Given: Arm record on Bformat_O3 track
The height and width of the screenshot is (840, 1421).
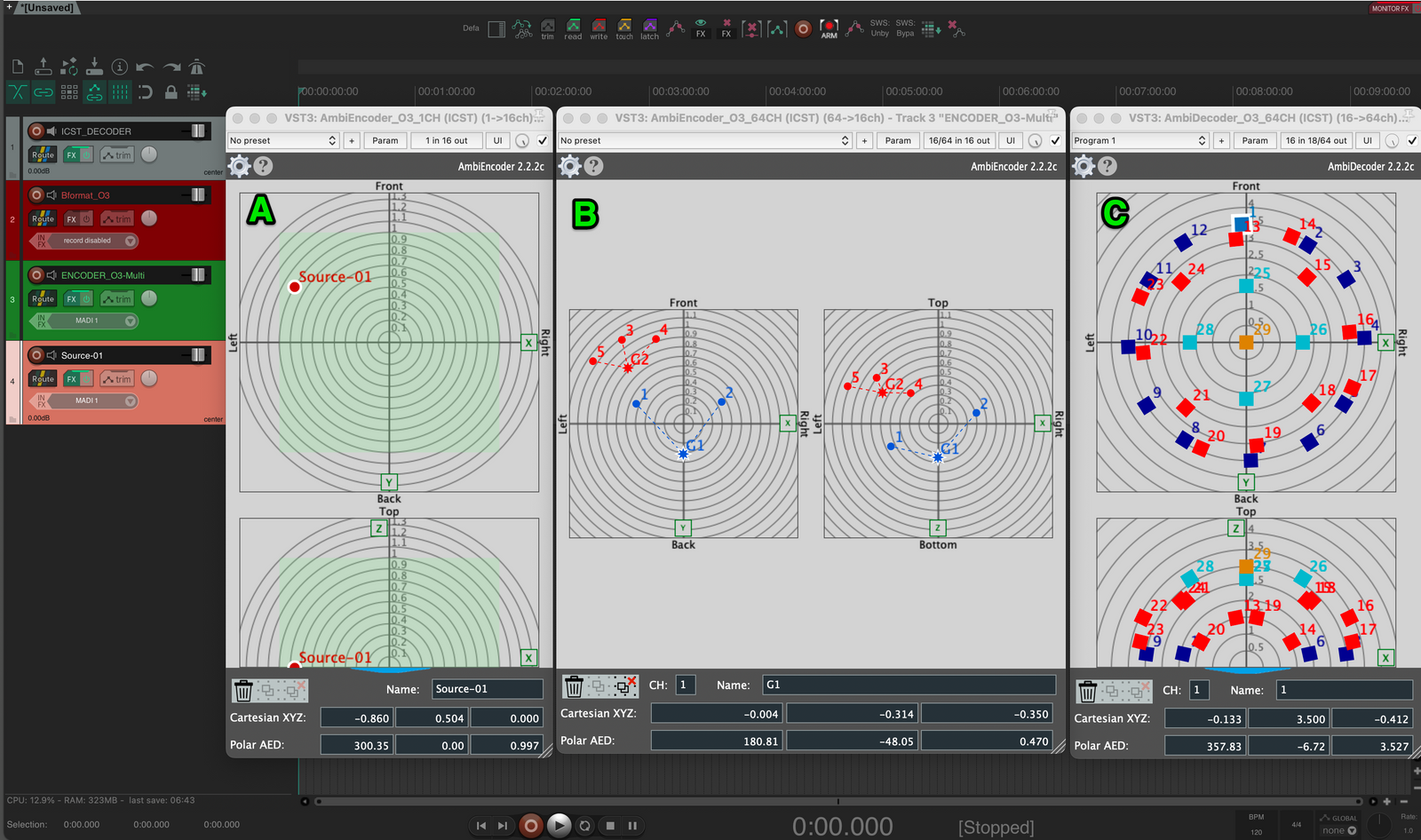Looking at the screenshot, I should pyautogui.click(x=36, y=195).
